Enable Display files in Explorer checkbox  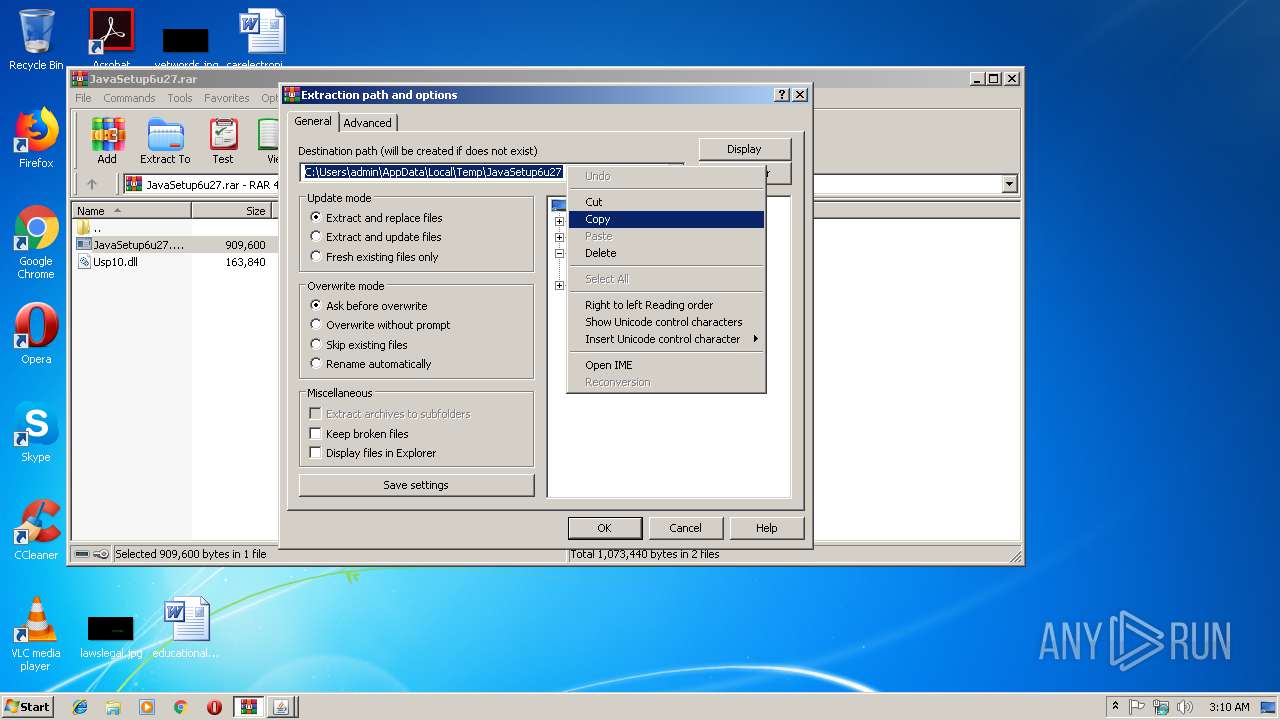[x=316, y=453]
